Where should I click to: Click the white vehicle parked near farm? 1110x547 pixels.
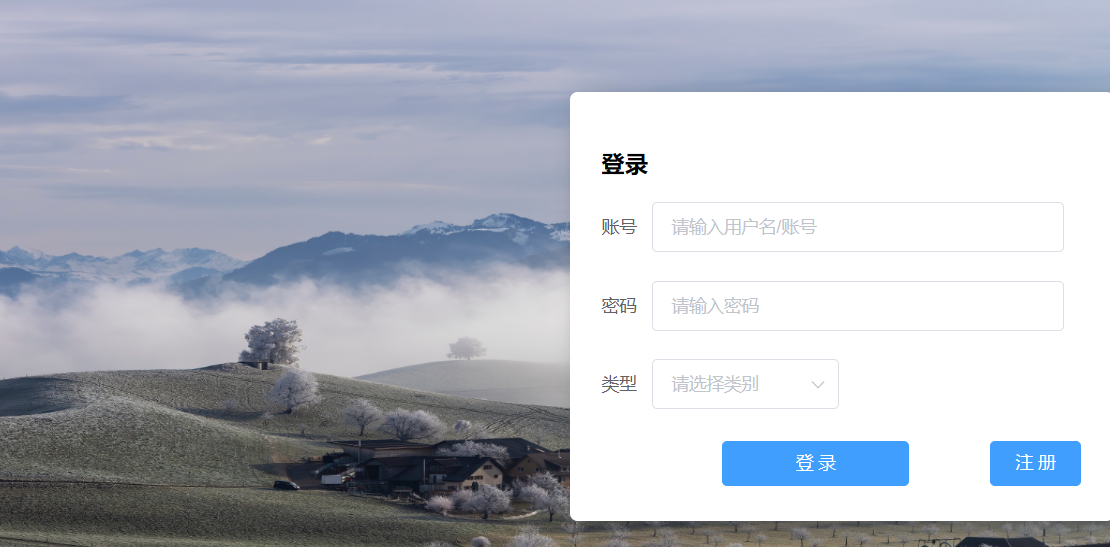point(331,479)
